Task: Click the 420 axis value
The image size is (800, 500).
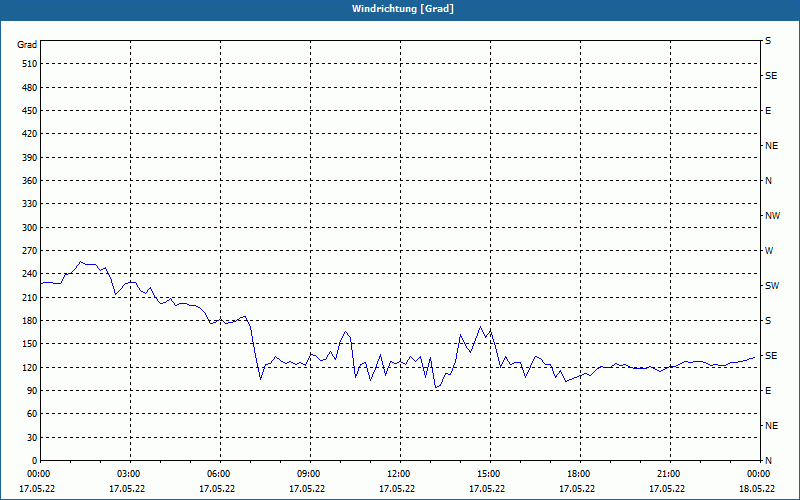Action: coord(30,134)
